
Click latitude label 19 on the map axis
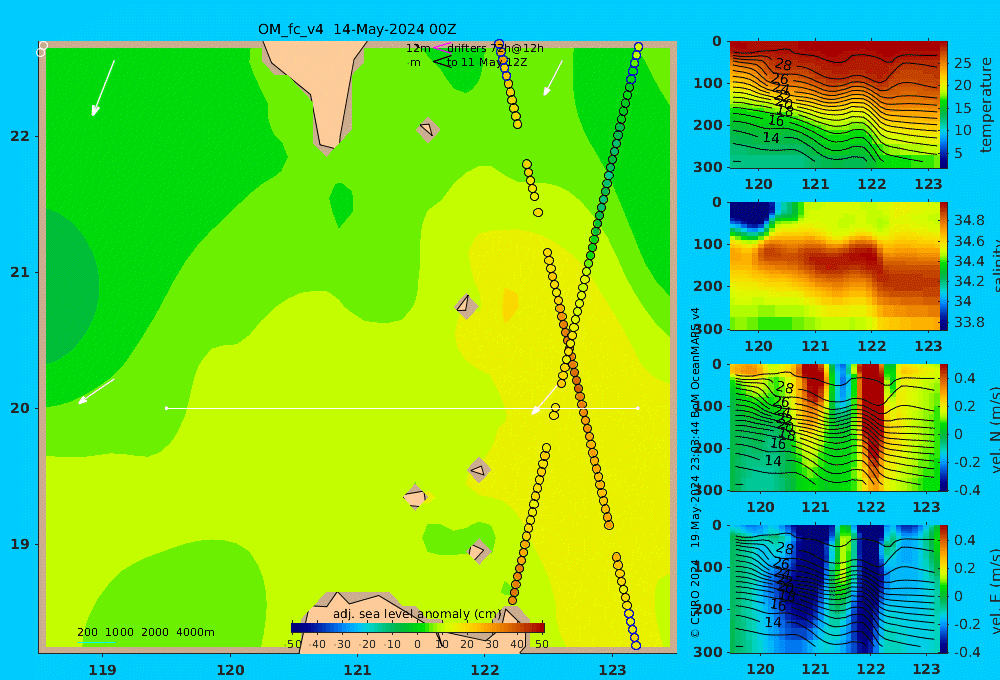click(20, 544)
